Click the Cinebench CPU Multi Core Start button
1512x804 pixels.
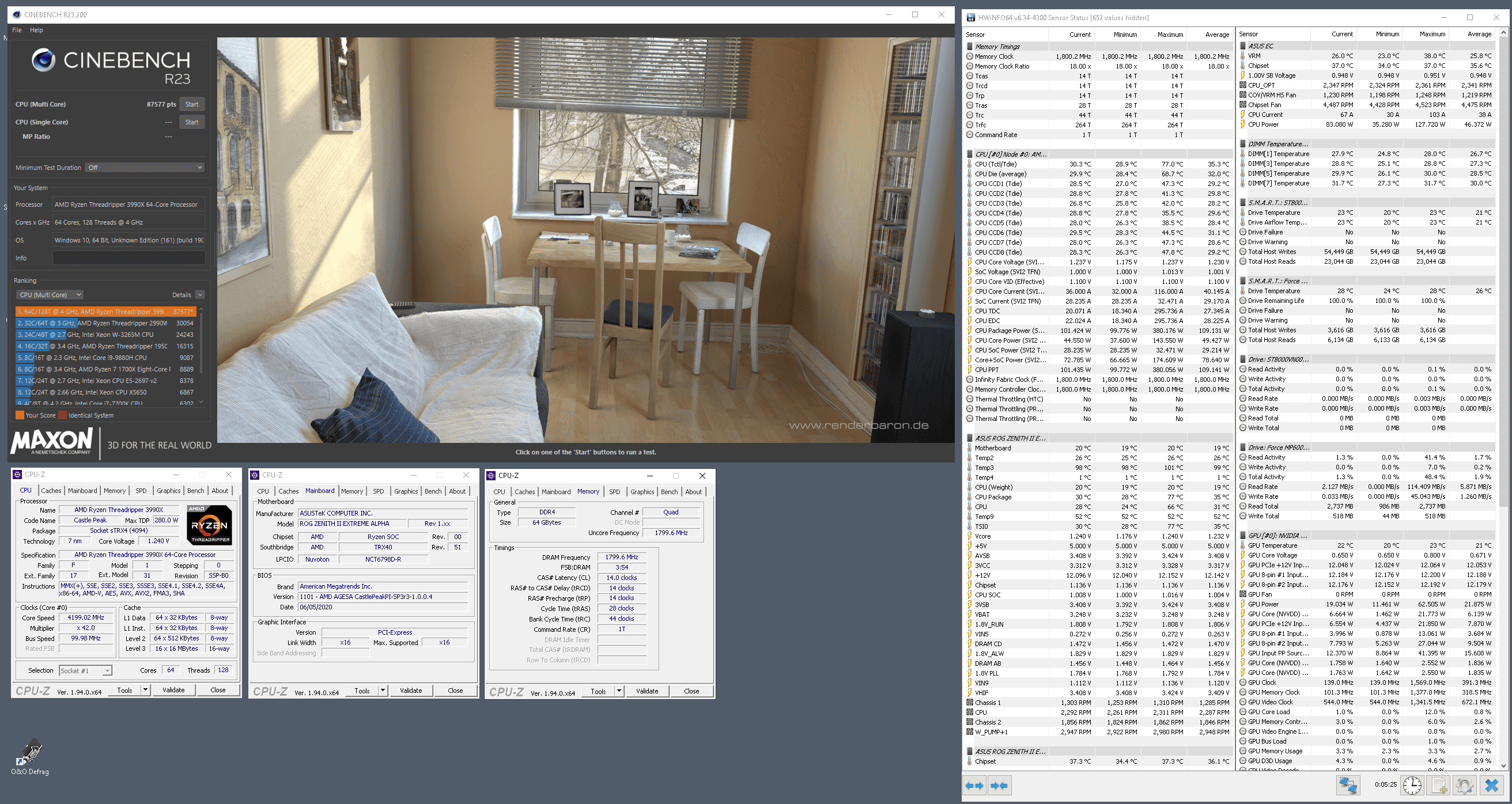click(x=192, y=104)
